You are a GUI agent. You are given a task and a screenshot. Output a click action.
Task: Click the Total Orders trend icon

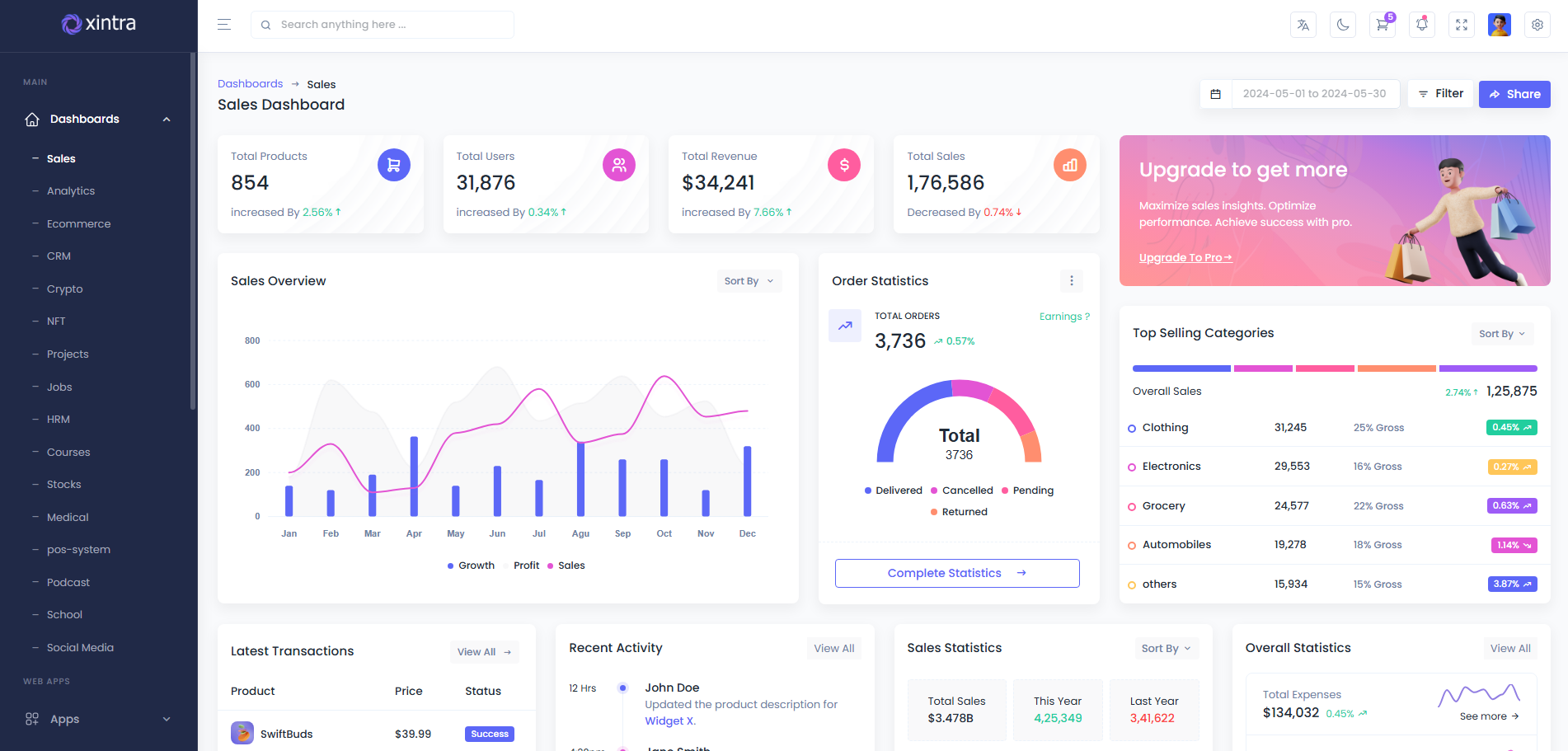point(845,326)
